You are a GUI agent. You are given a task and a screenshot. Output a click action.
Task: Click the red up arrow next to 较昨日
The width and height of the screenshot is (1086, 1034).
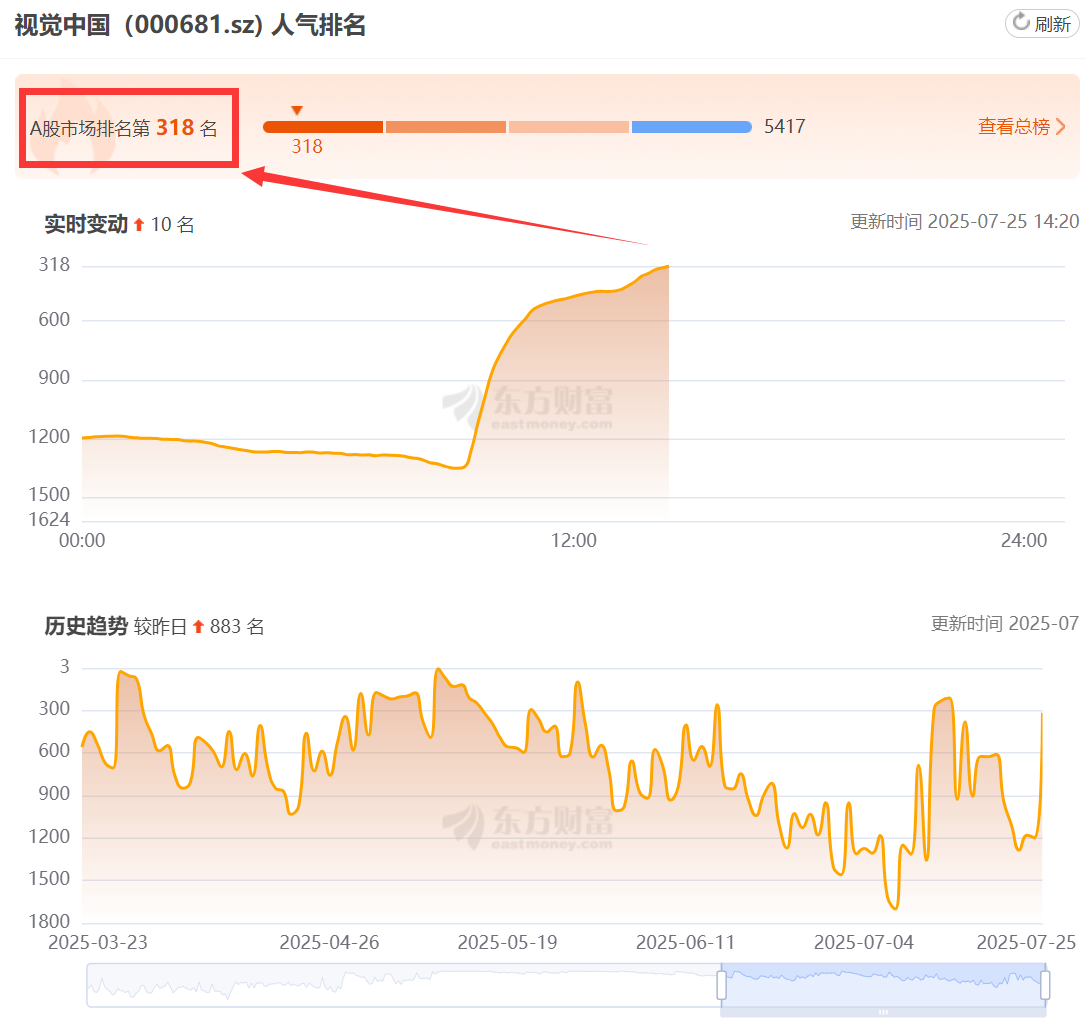pos(198,626)
